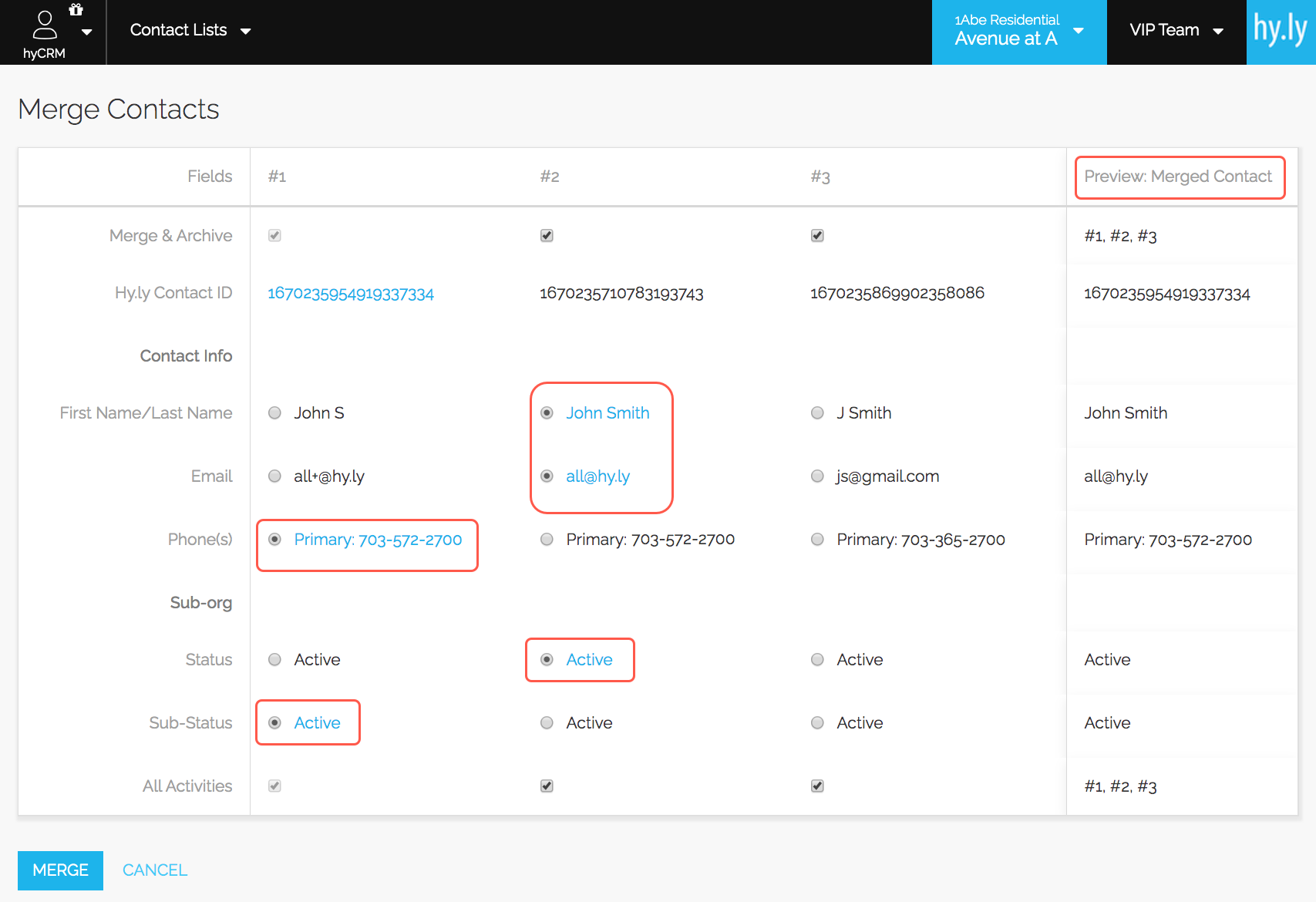Click merged preview name John Smith
Image resolution: width=1316 pixels, height=902 pixels.
point(1126,413)
